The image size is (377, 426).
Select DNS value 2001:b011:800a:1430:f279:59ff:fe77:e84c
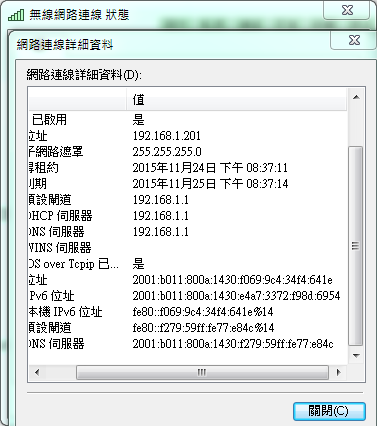click(233, 344)
